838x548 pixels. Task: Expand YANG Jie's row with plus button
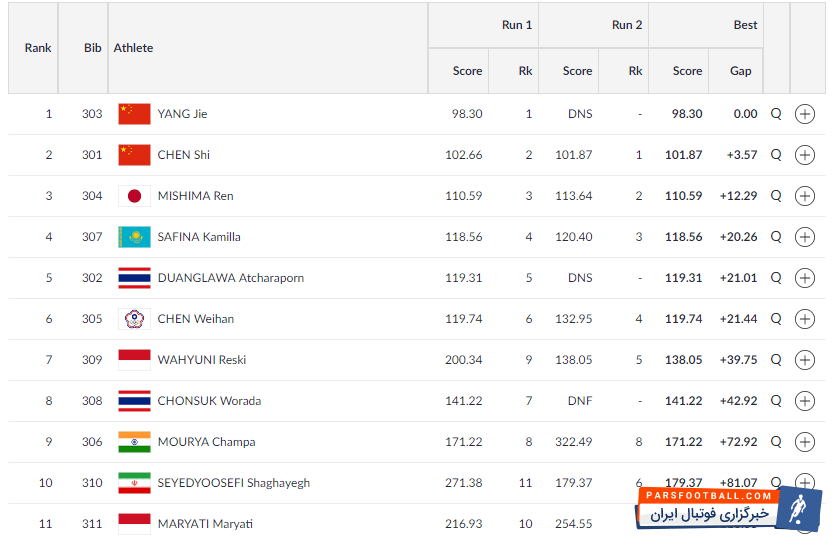click(x=805, y=114)
